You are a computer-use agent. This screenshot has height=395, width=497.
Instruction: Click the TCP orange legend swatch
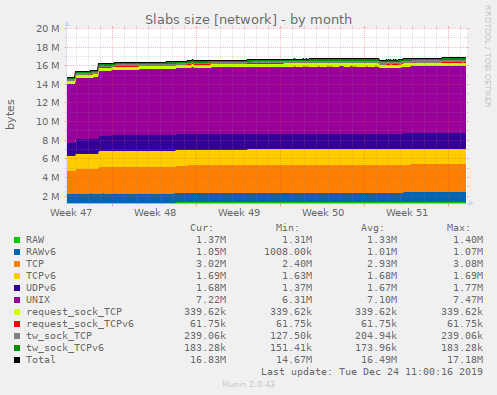(x=17, y=264)
